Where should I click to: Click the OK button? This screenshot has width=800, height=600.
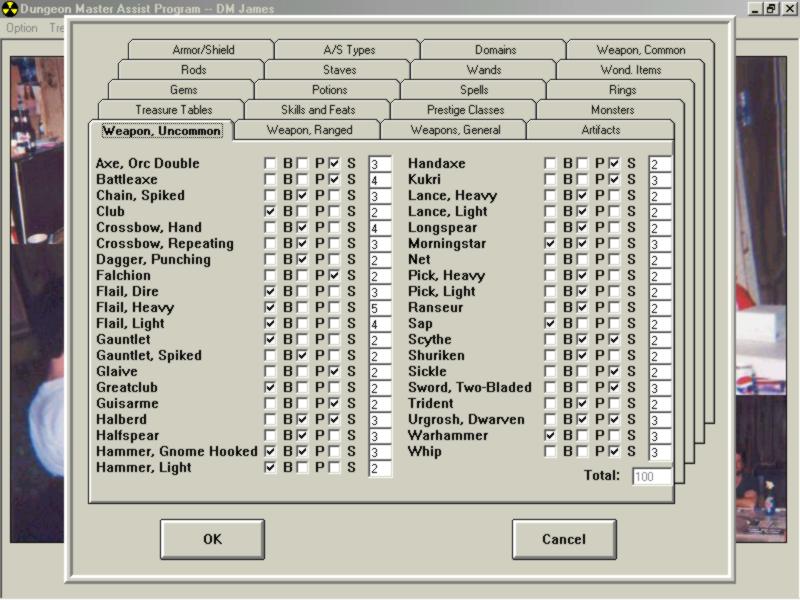(212, 539)
